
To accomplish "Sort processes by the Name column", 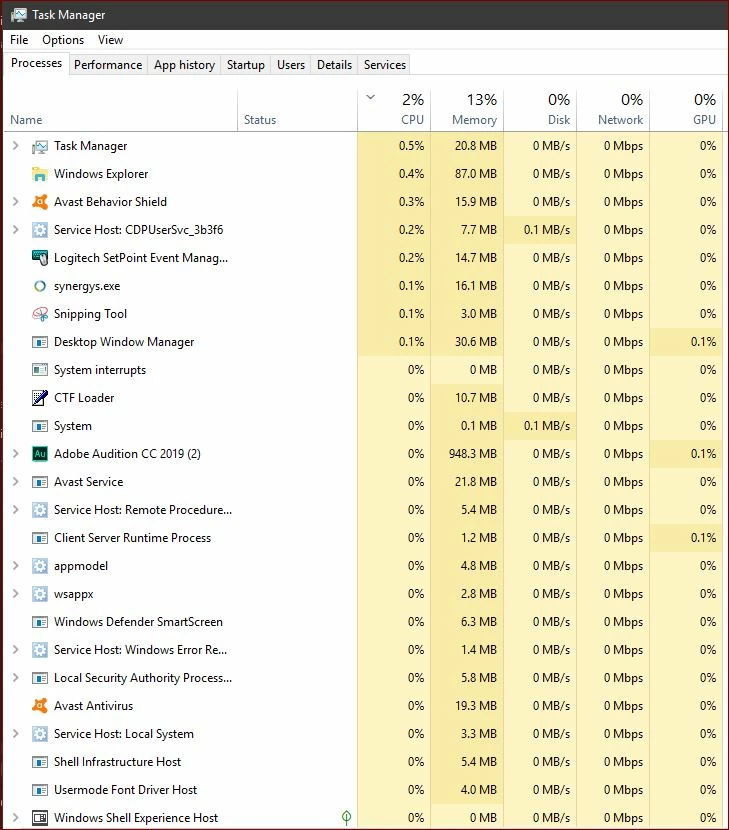I will point(121,111).
